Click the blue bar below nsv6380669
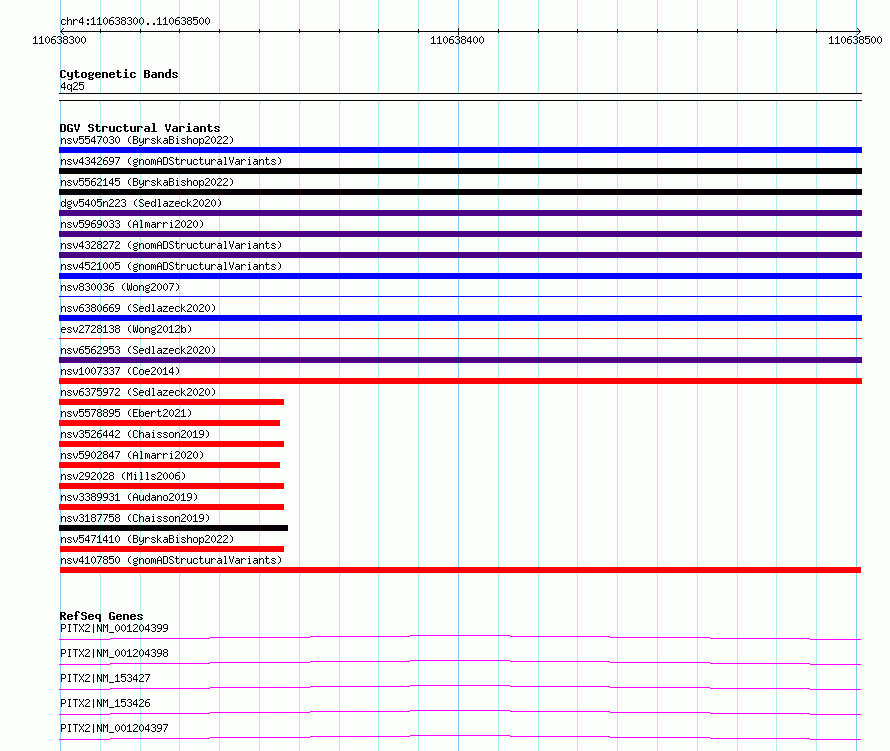The width and height of the screenshot is (890, 751). [x=460, y=318]
